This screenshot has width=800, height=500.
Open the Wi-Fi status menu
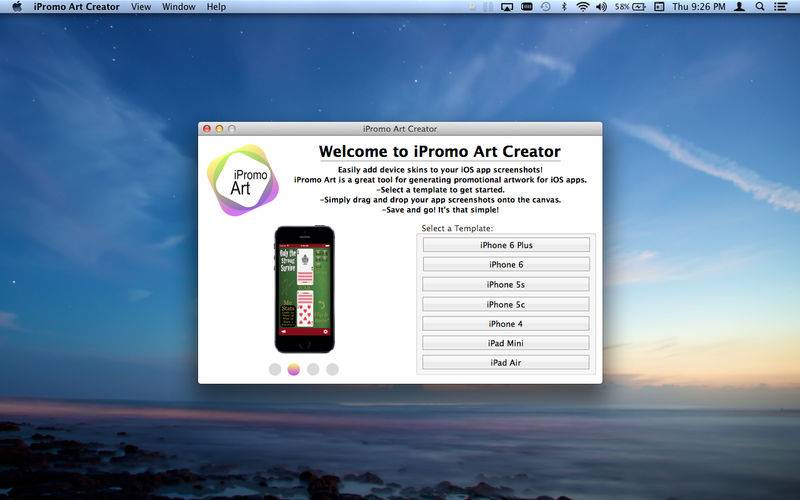[583, 7]
